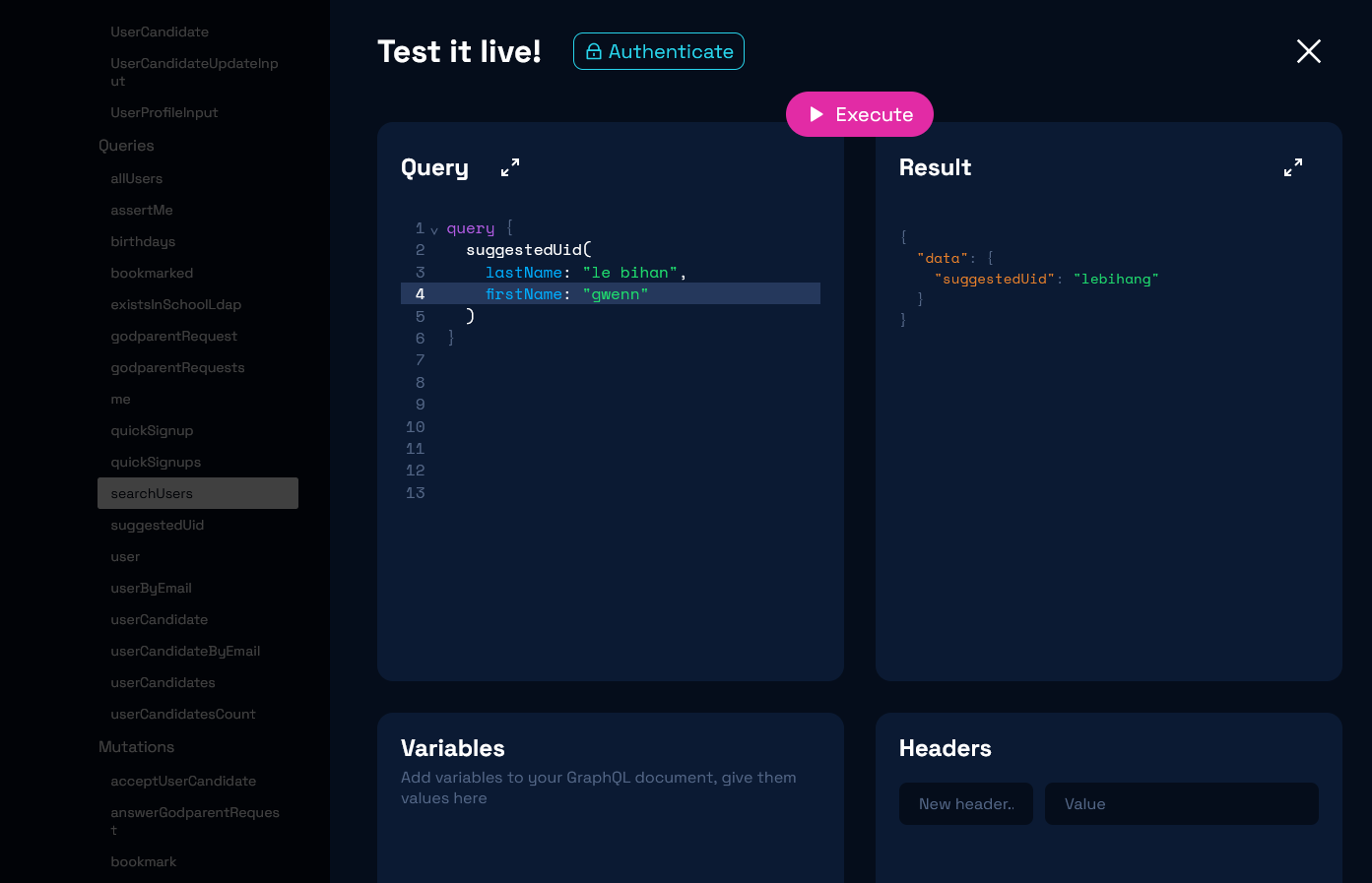Viewport: 1372px width, 883px height.
Task: Click the Authenticate button
Action: tap(659, 51)
